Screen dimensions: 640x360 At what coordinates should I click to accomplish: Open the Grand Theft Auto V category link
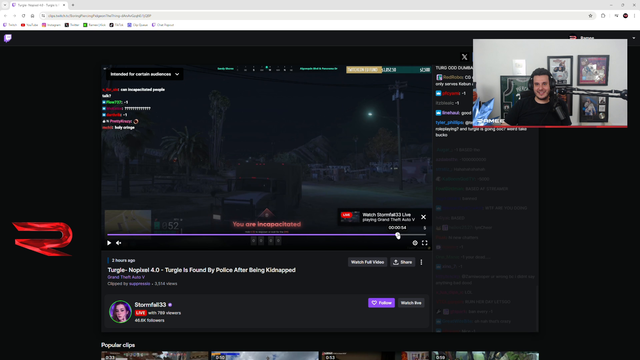[126, 277]
